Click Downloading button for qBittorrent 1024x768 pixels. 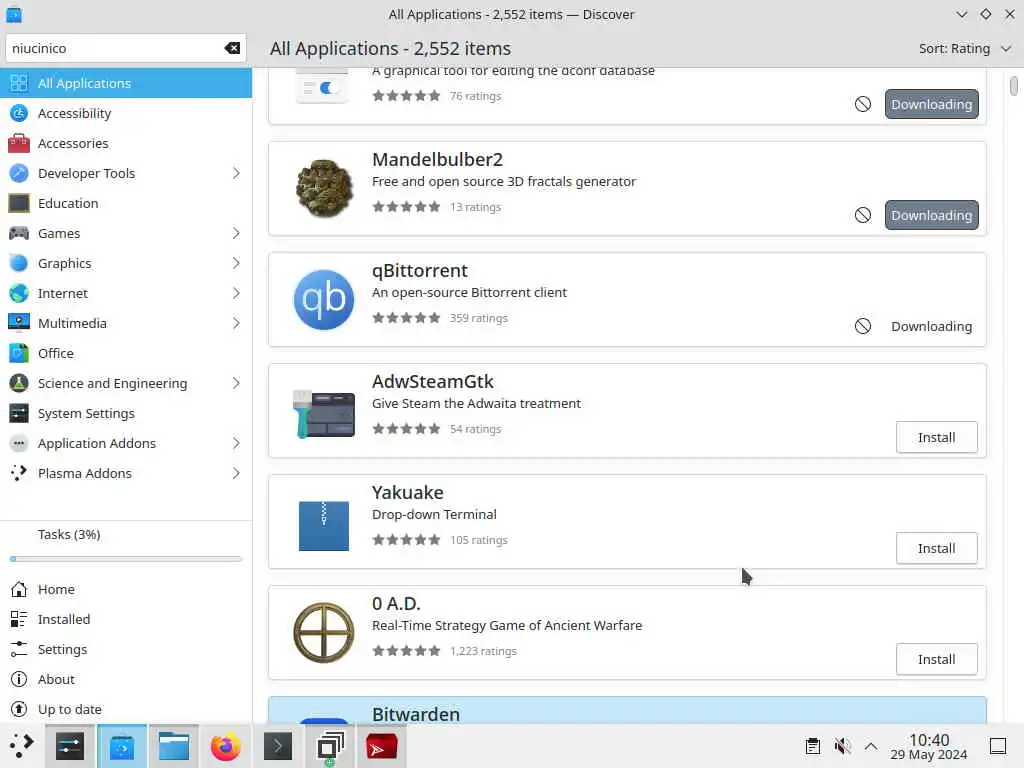coord(931,327)
